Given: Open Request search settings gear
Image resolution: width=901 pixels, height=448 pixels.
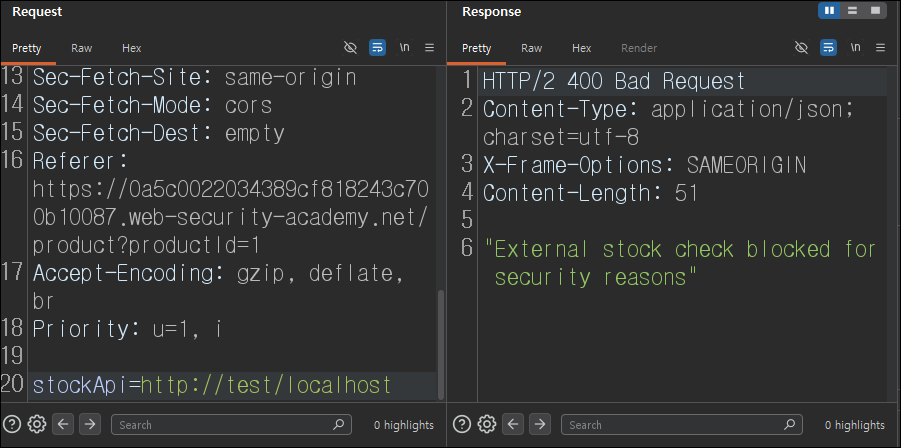Looking at the screenshot, I should pos(37,424).
